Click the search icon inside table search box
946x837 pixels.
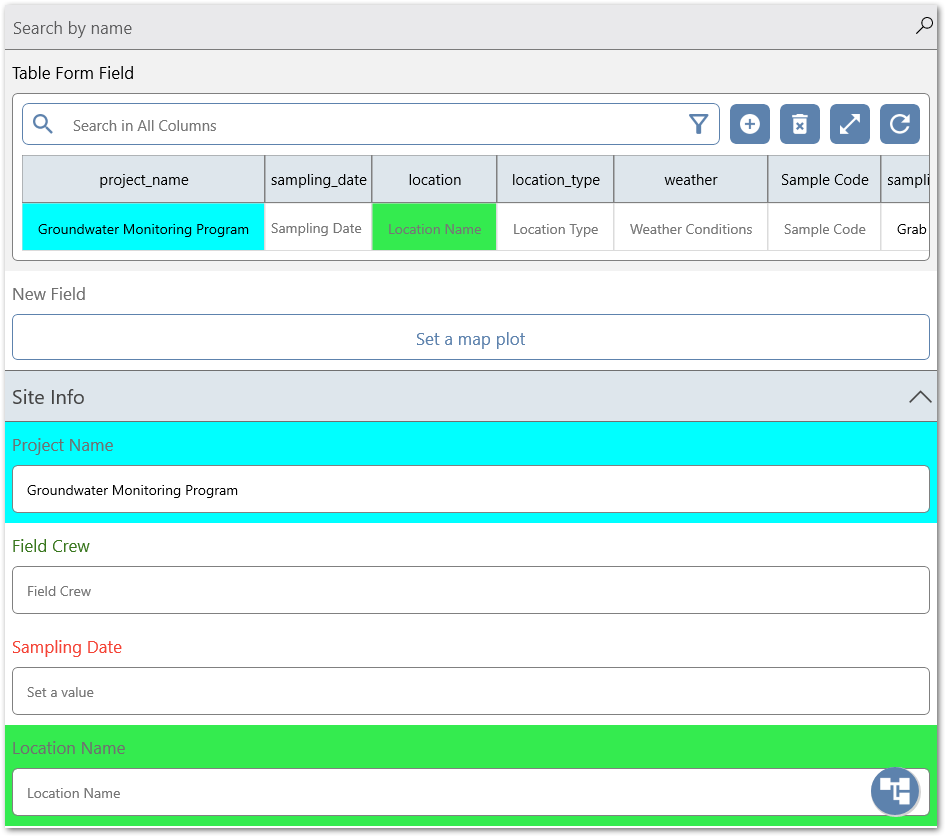pyautogui.click(x=43, y=124)
